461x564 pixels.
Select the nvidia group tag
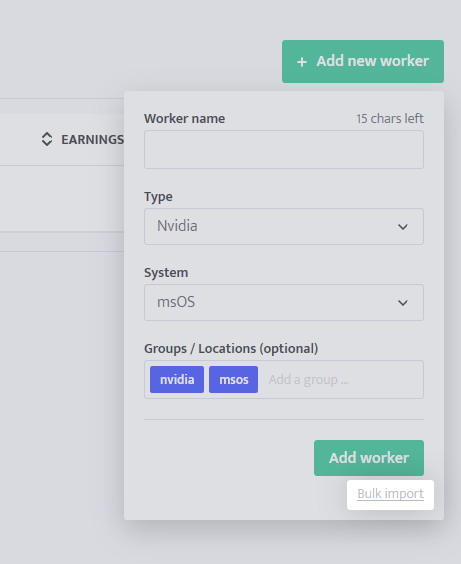[x=177, y=379]
